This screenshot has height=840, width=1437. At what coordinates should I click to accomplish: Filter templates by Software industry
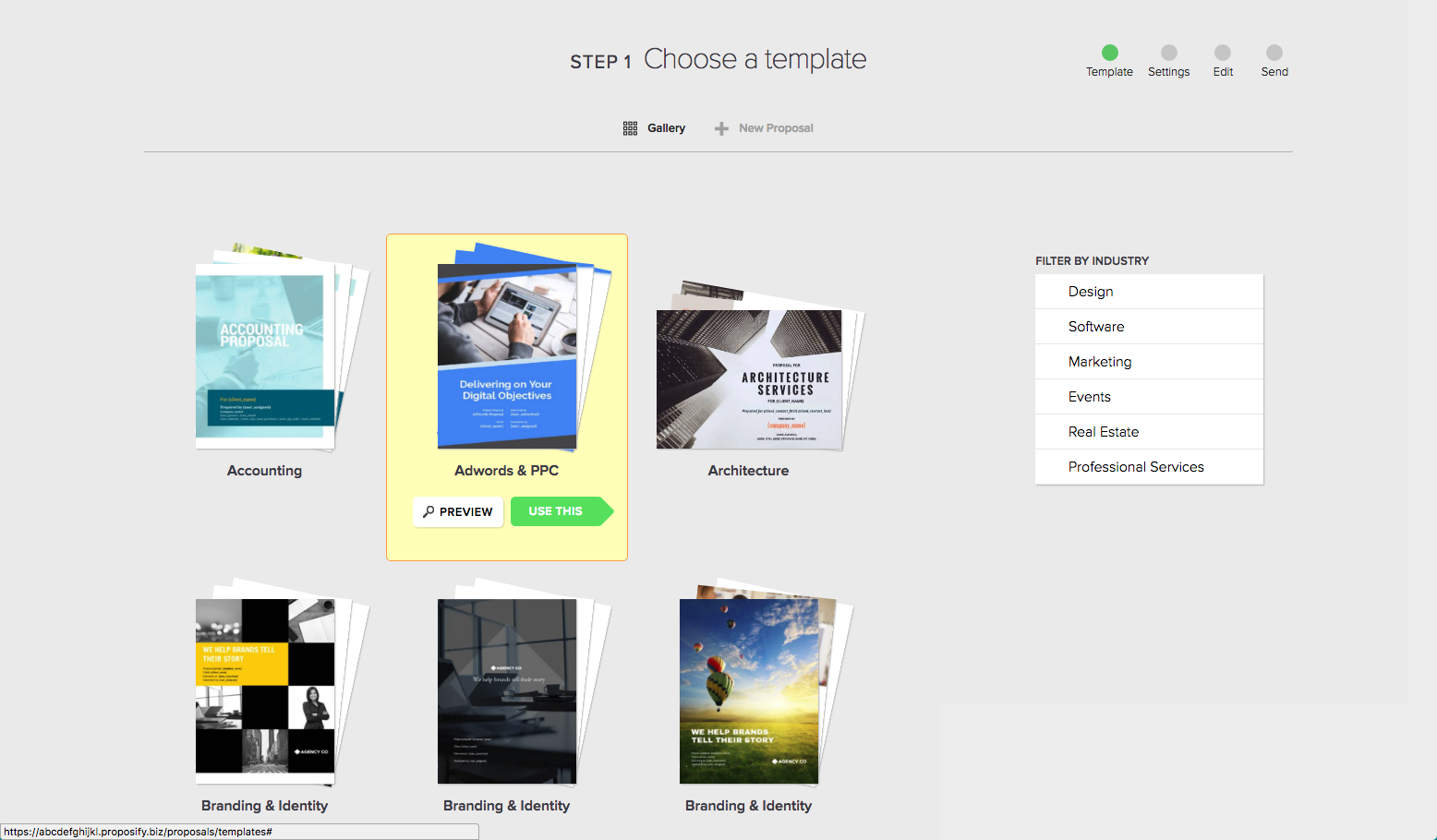[1149, 327]
